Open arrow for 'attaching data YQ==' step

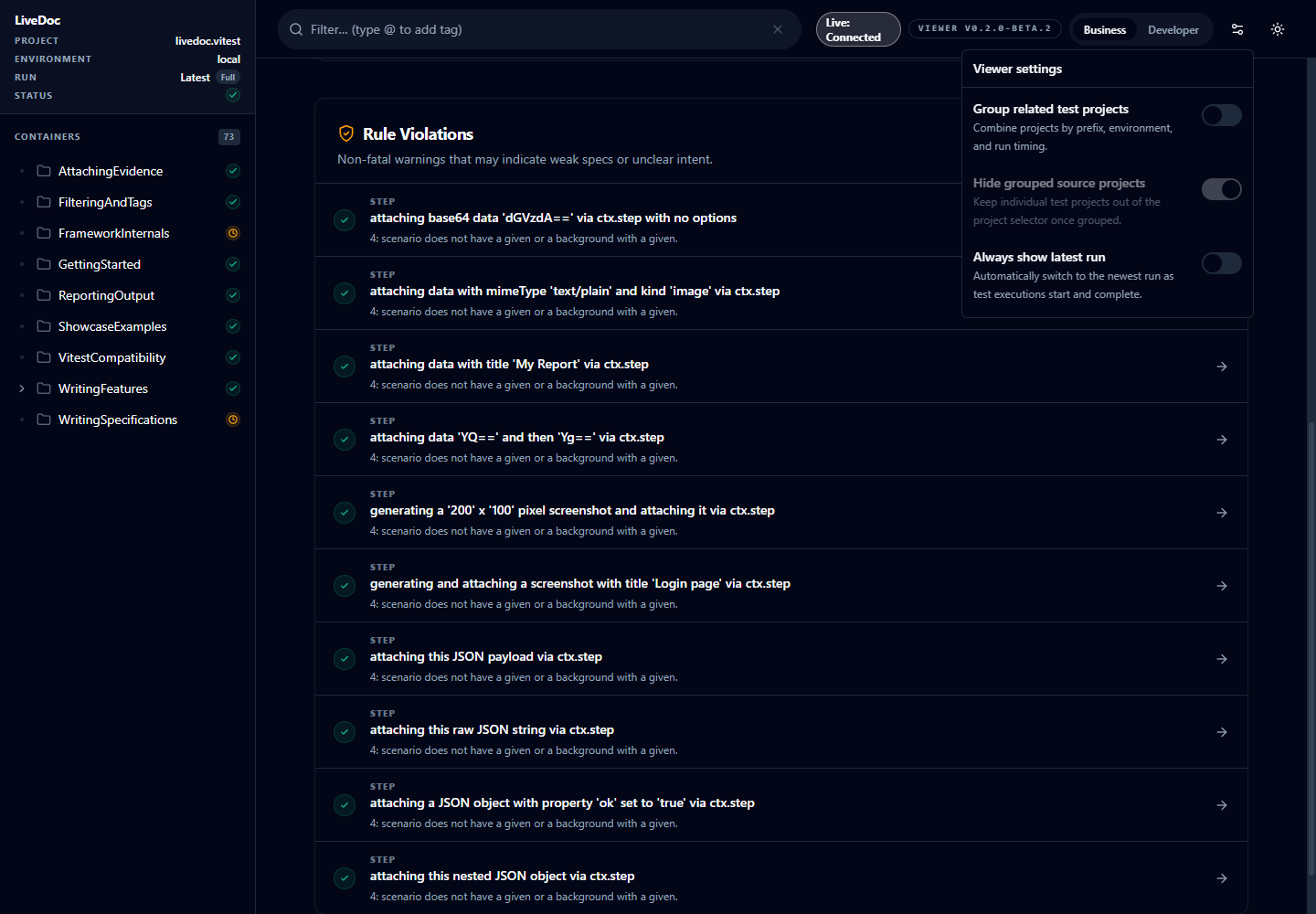[1222, 440]
